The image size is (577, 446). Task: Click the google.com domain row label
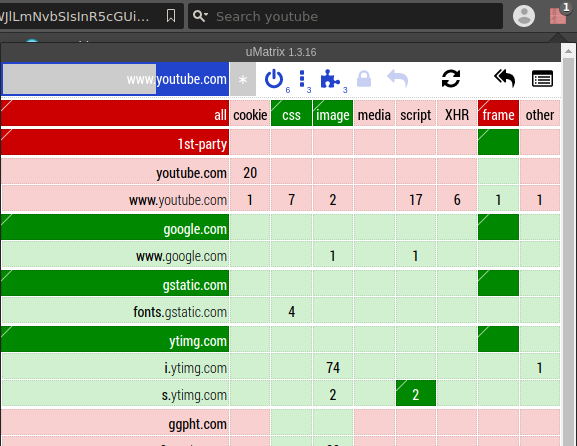point(115,227)
